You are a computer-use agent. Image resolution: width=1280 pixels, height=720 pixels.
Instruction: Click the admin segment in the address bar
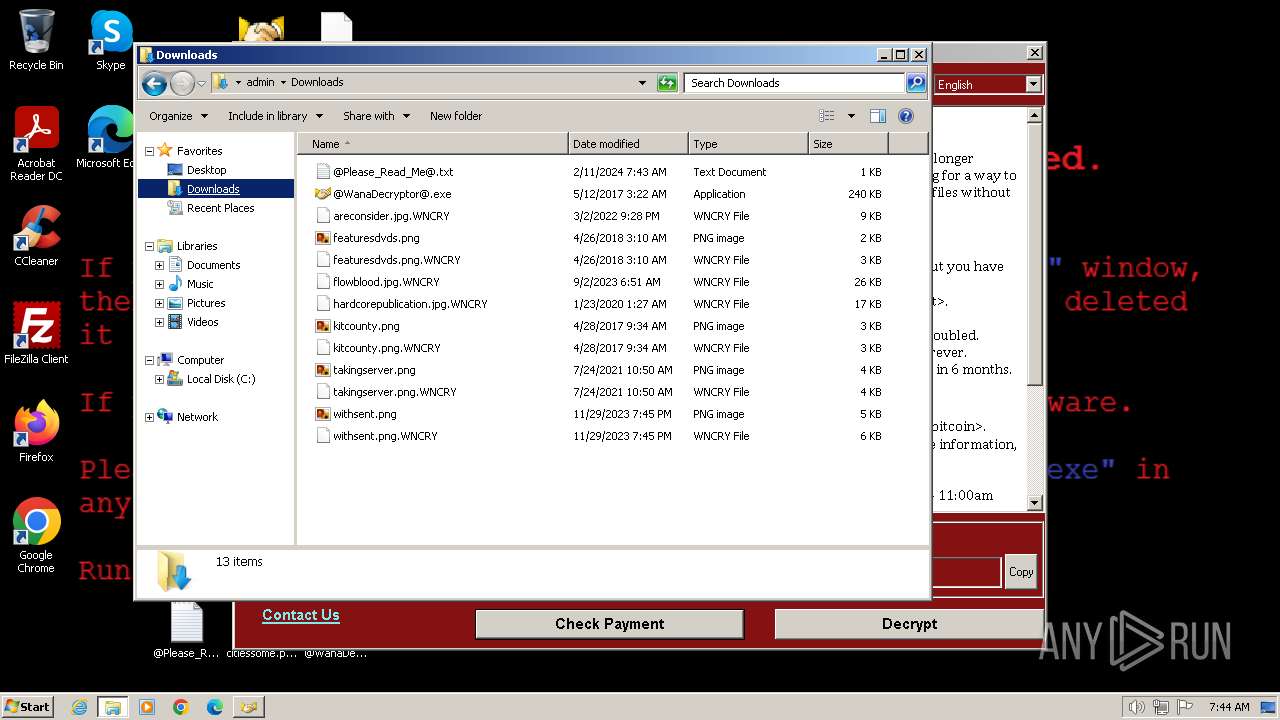click(260, 83)
